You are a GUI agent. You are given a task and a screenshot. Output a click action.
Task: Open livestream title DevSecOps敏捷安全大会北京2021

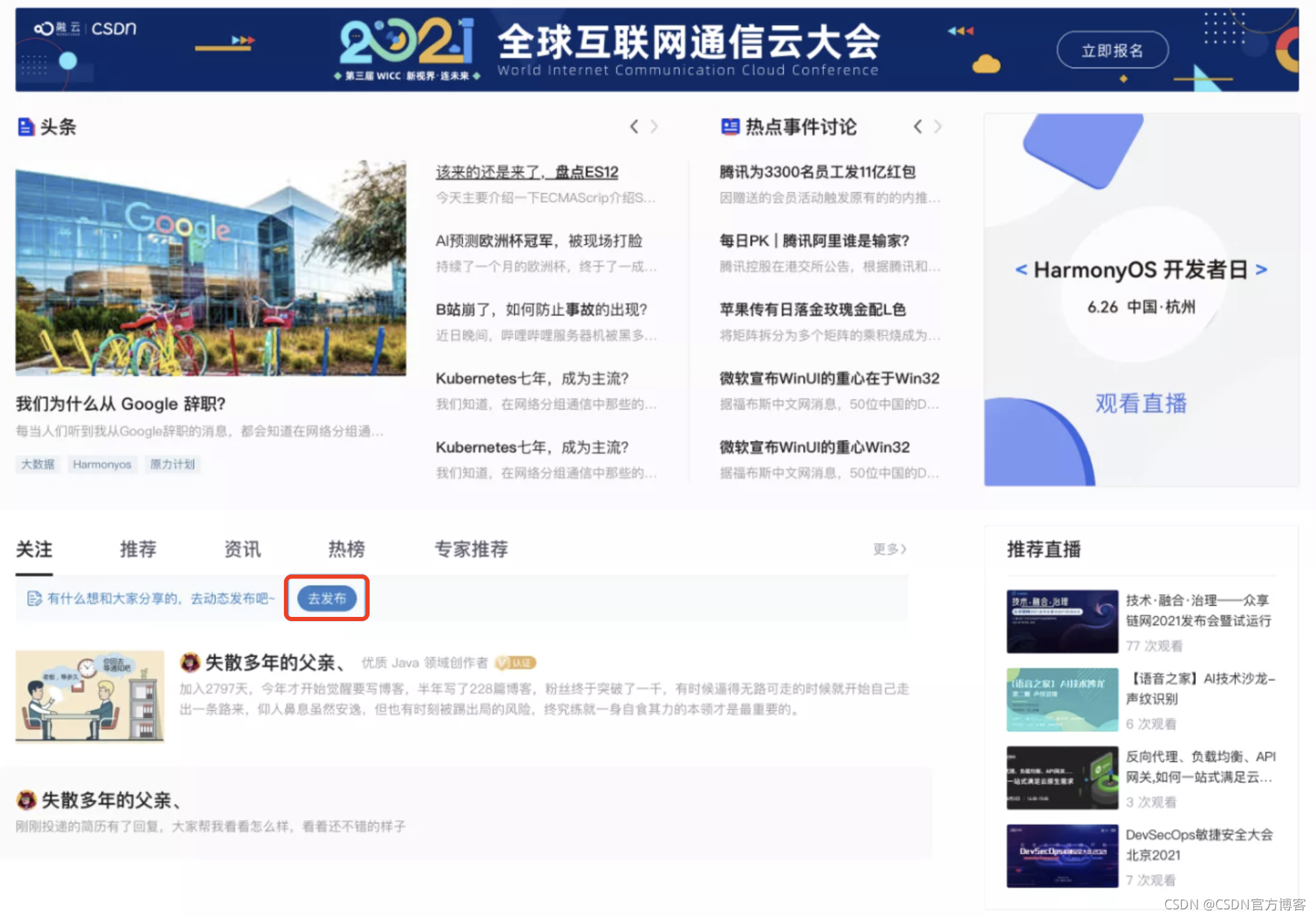pyautogui.click(x=1199, y=844)
